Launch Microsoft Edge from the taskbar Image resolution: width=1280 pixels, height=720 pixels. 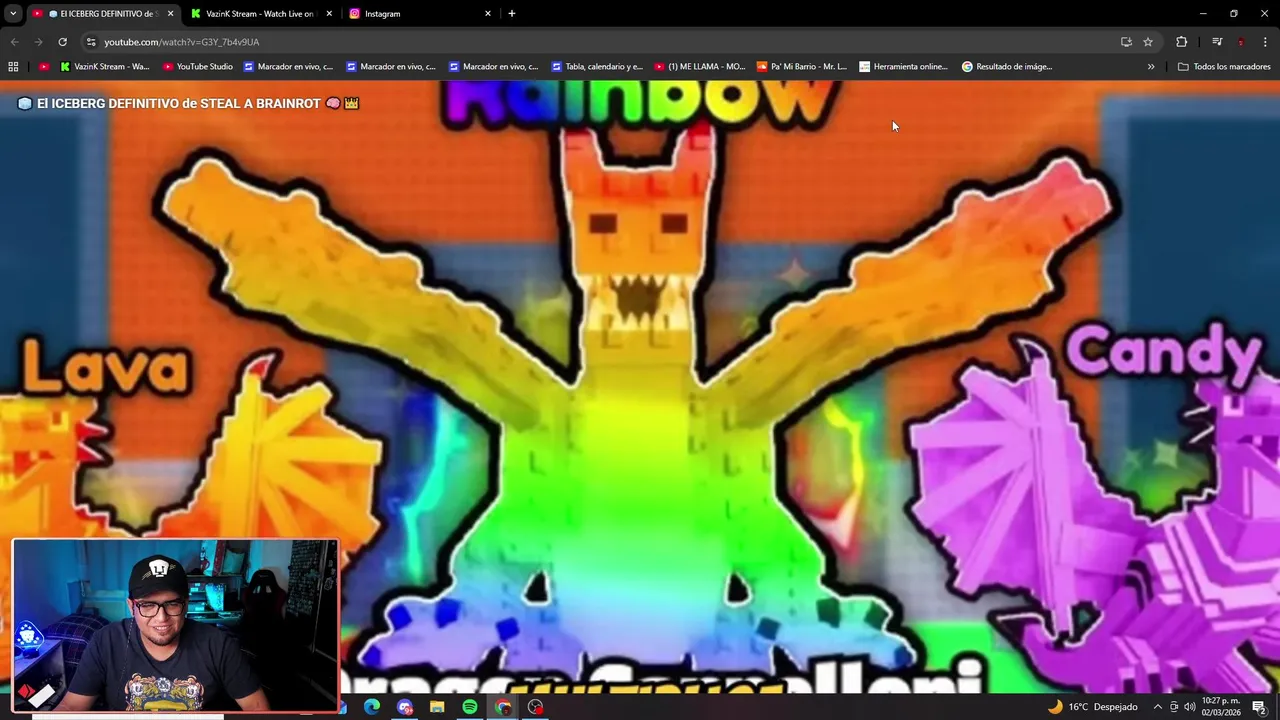(372, 707)
